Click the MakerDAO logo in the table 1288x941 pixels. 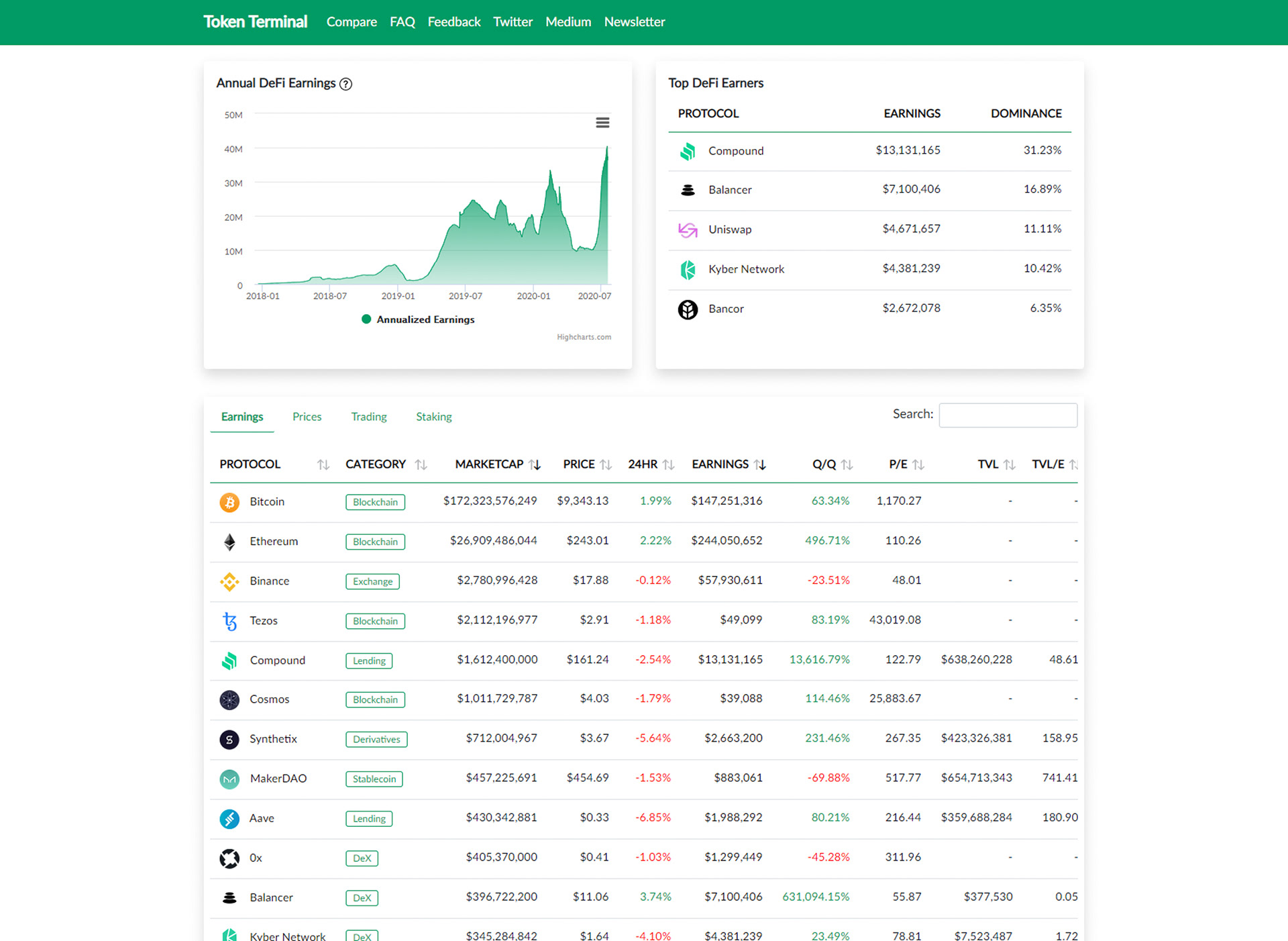tap(229, 779)
